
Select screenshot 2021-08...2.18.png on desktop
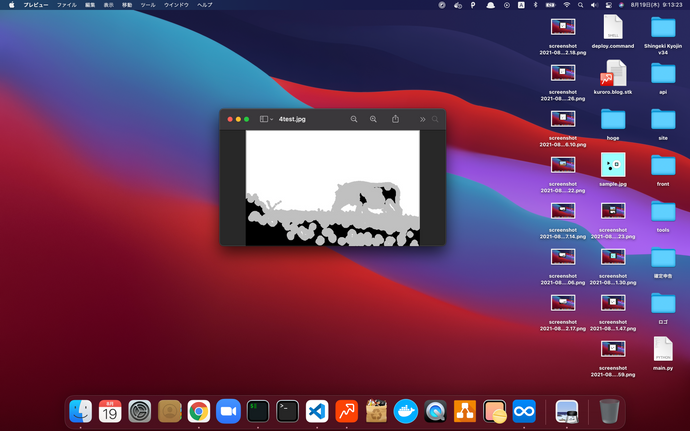click(x=563, y=35)
